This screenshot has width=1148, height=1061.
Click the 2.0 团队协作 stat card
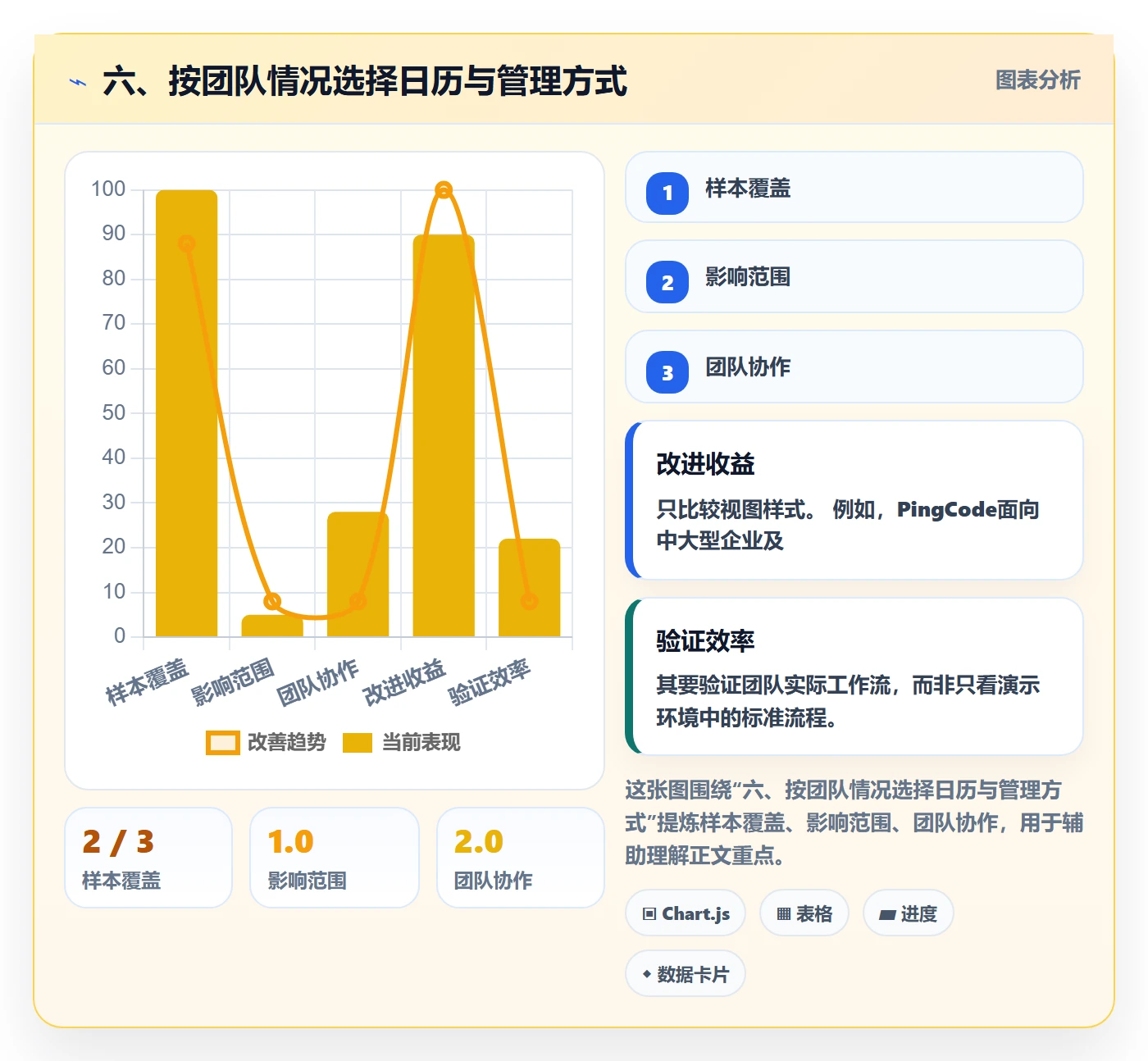(521, 858)
